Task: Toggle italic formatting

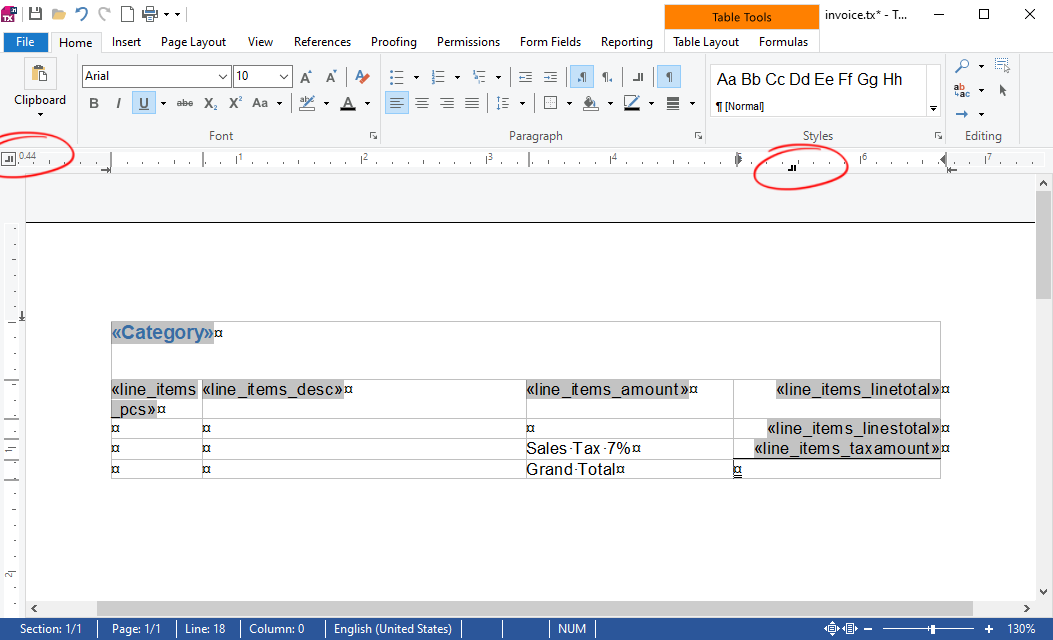Action: (119, 103)
